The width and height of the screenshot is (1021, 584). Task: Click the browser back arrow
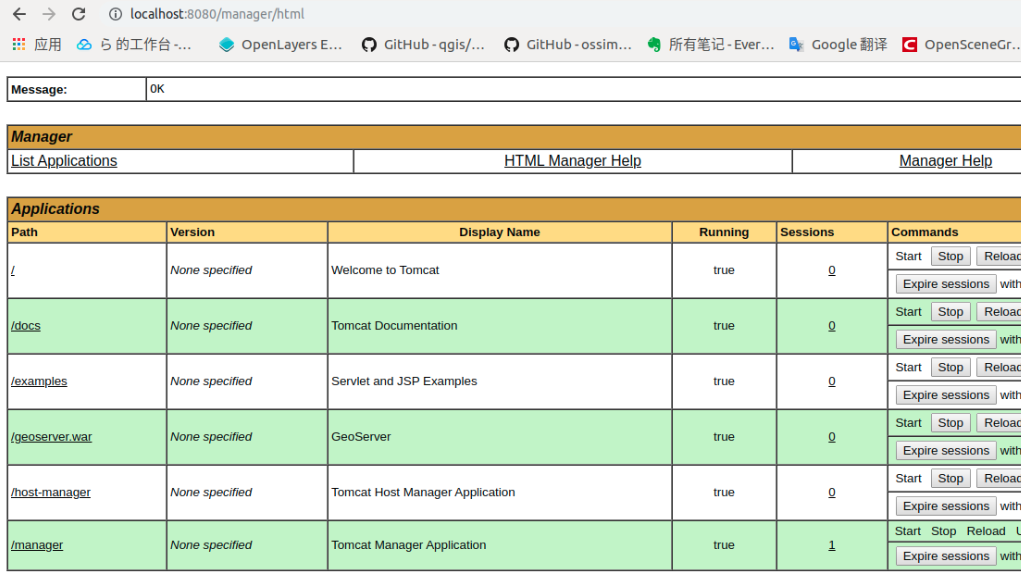(19, 14)
